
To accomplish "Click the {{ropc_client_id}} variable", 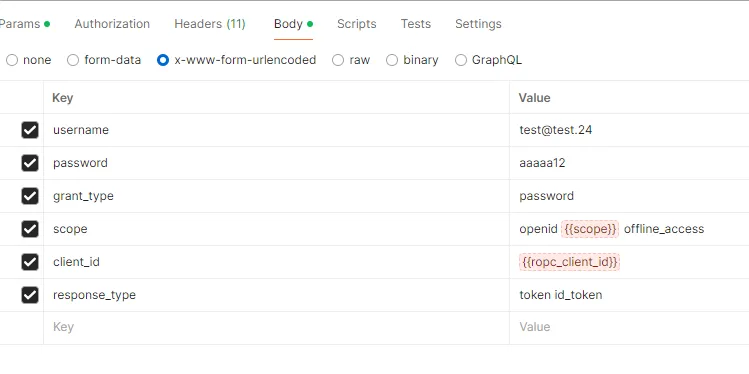I will 569,262.
